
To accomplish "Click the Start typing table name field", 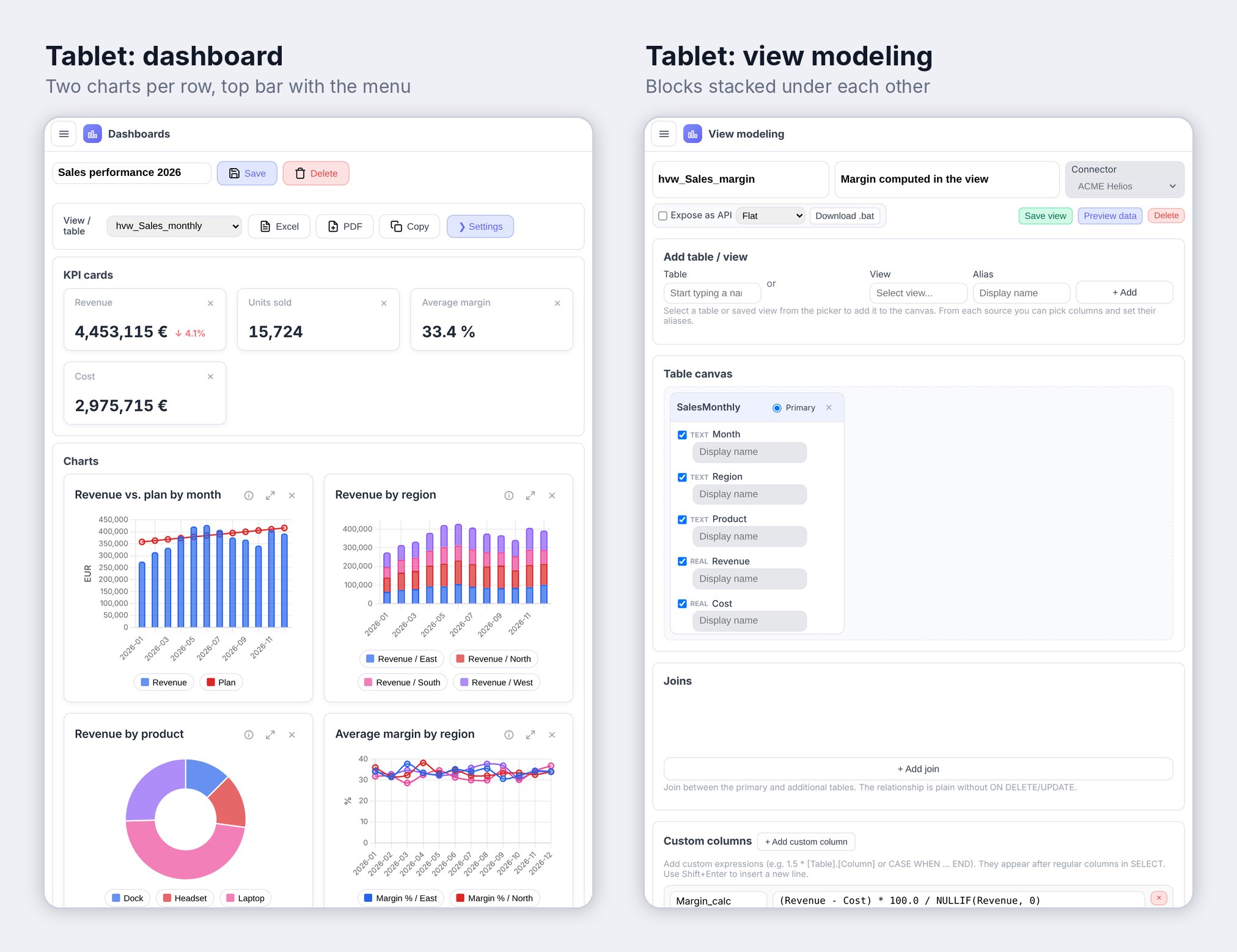I will pos(712,293).
